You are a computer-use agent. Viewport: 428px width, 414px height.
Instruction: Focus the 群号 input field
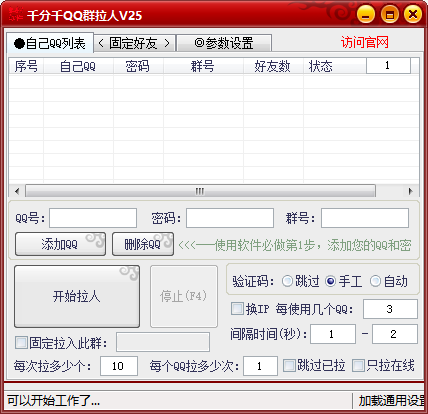pyautogui.click(x=365, y=218)
